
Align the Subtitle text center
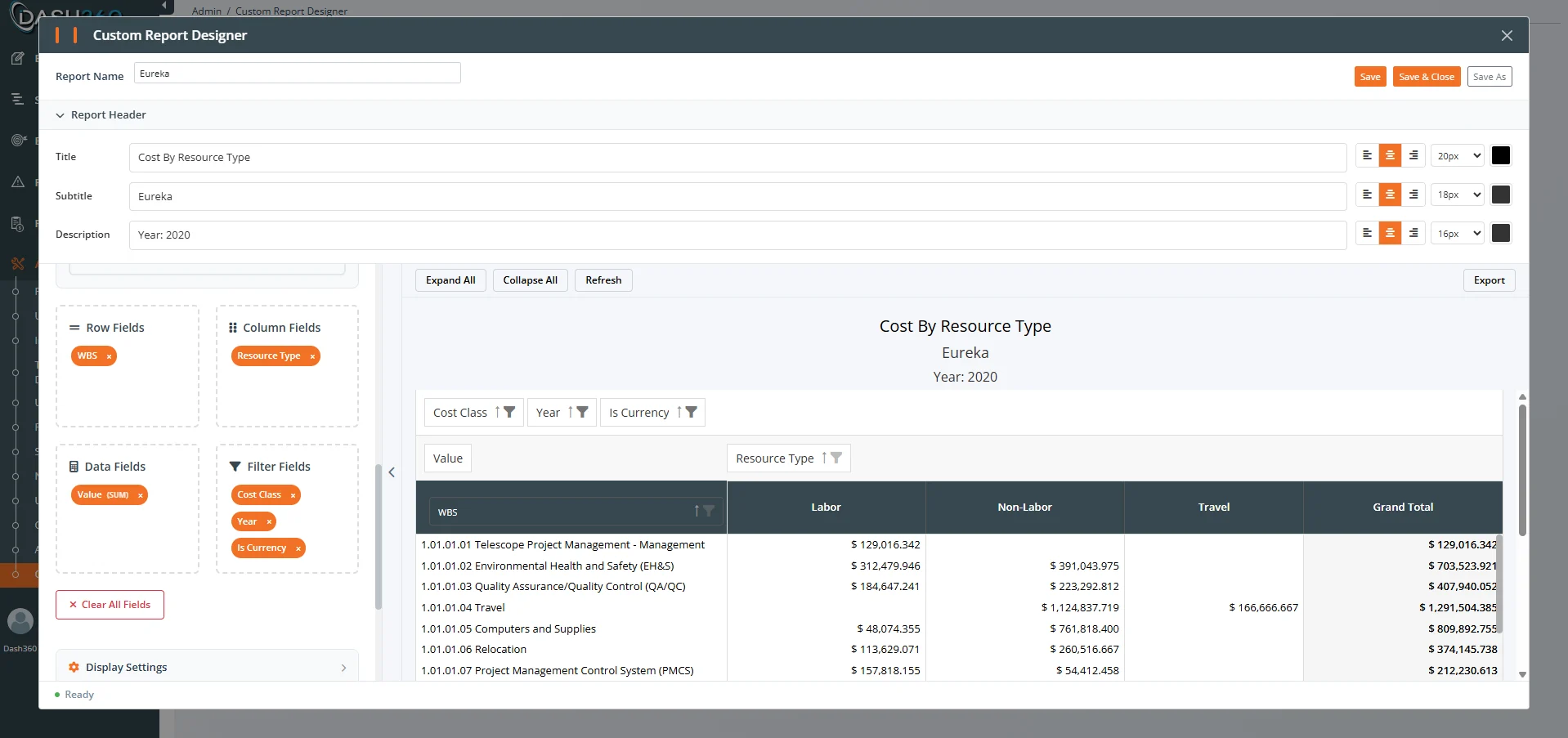[1390, 195]
